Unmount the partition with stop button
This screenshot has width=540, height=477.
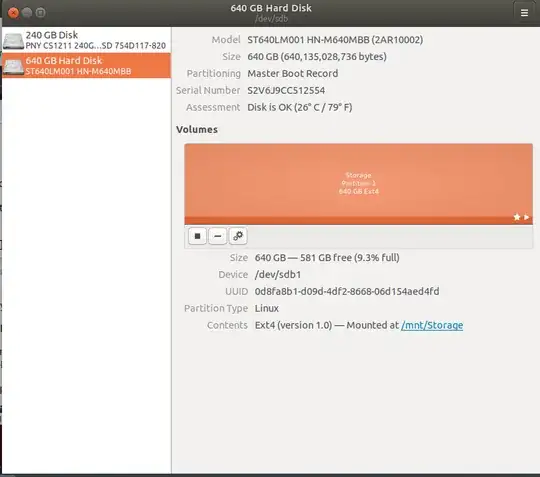(197, 236)
